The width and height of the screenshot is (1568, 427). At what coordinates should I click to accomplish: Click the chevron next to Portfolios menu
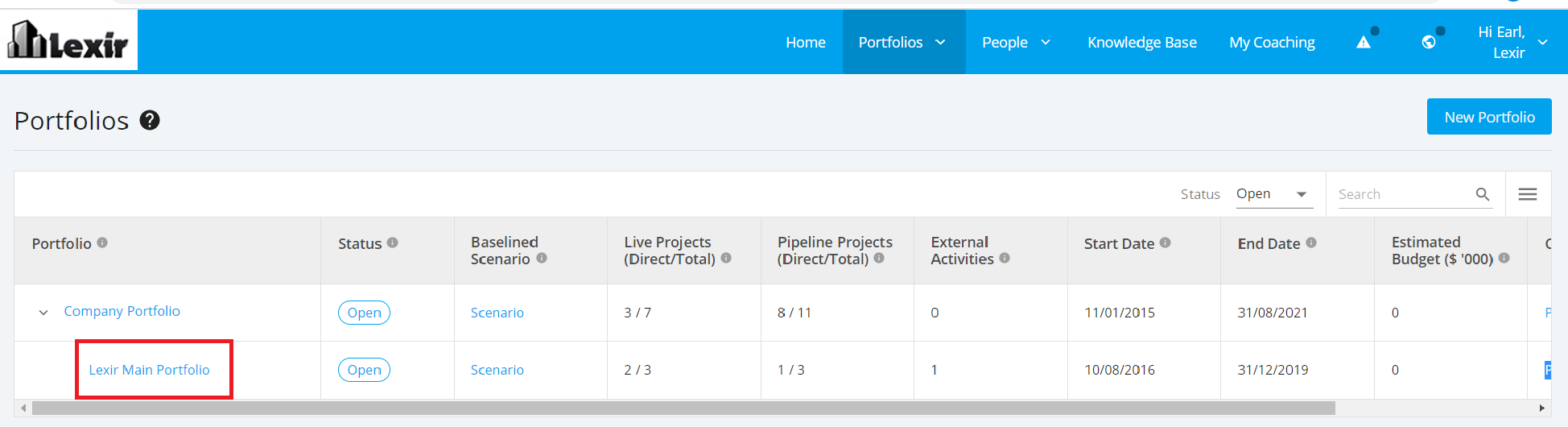940,42
